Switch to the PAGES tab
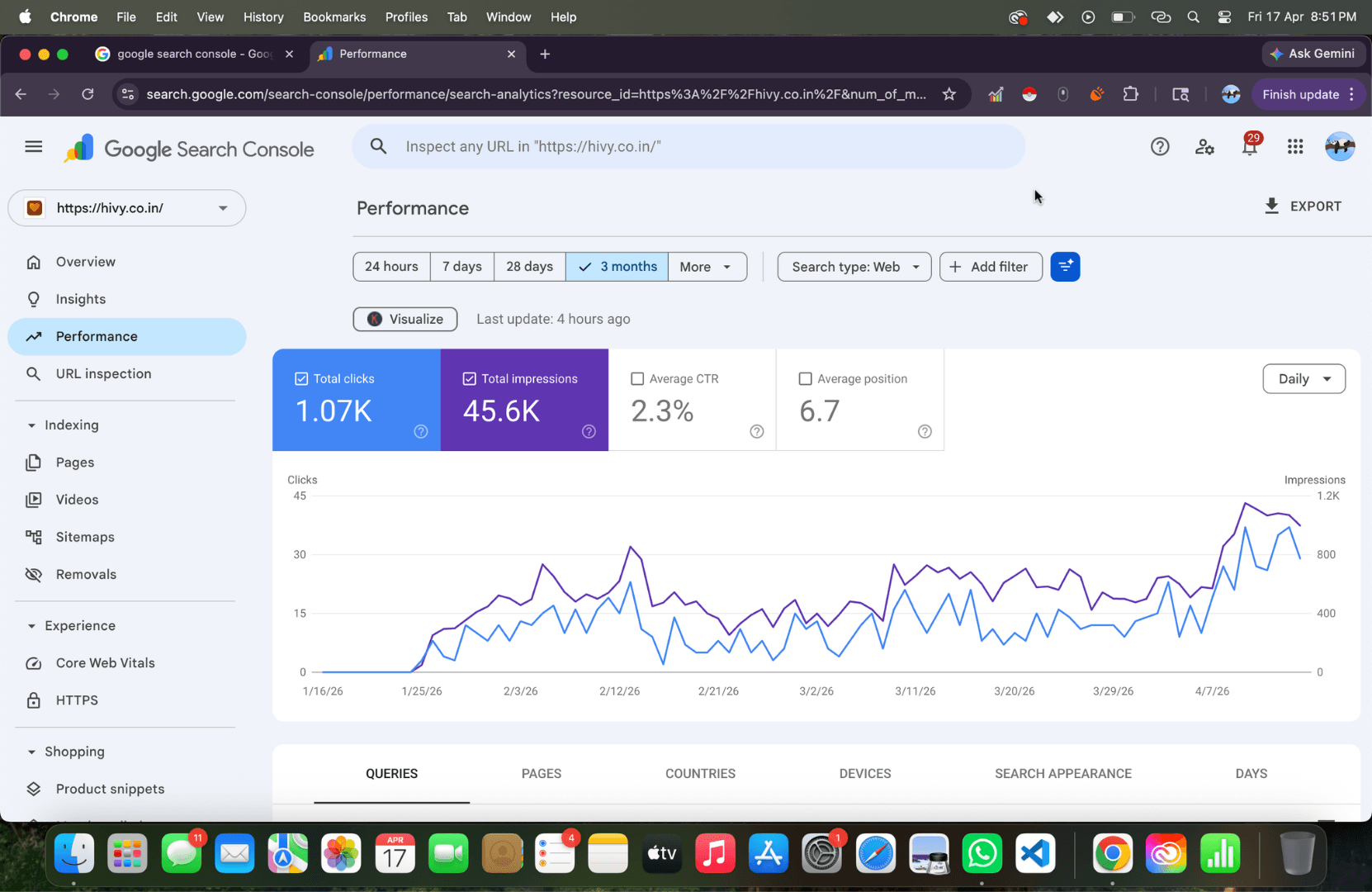 542,774
